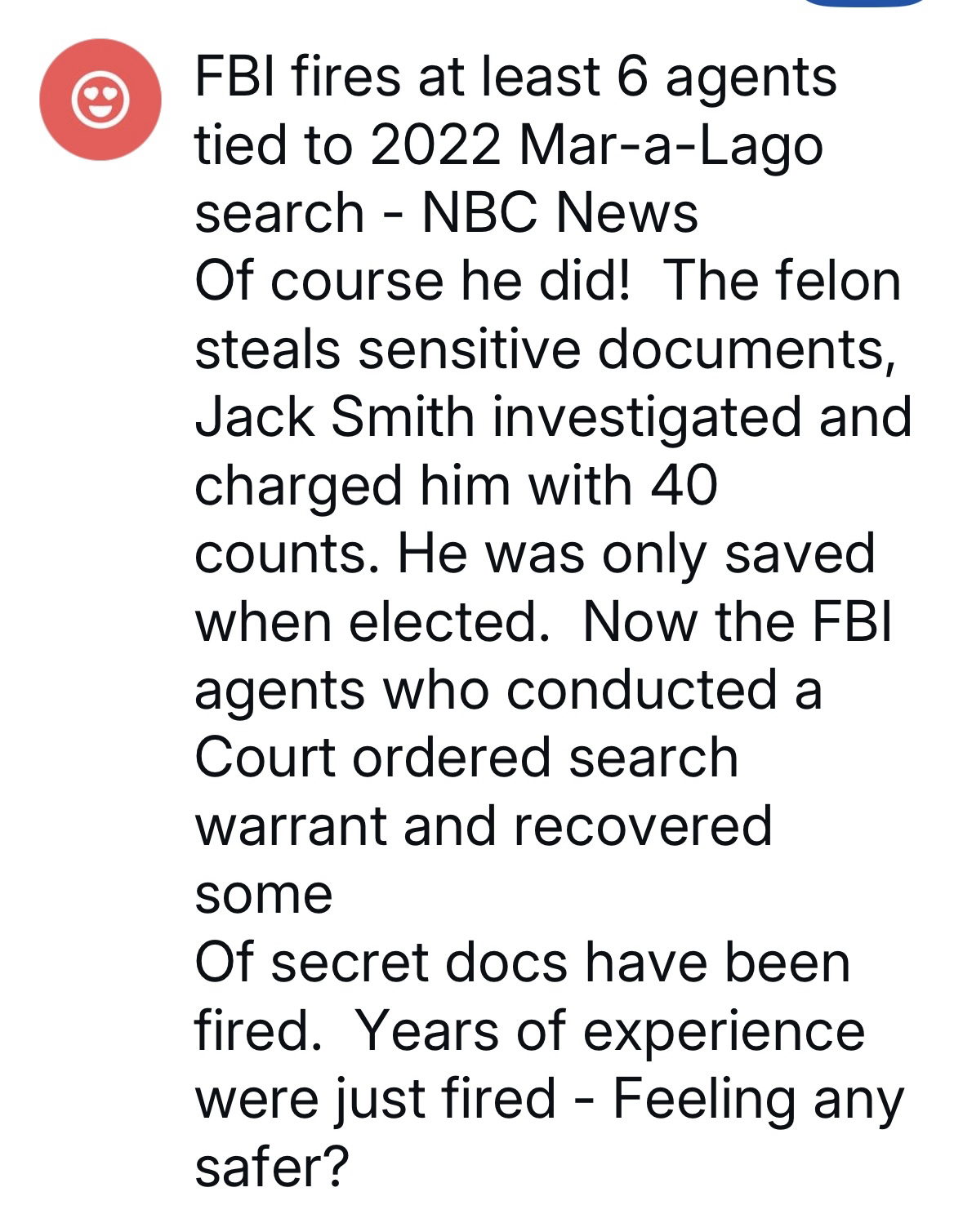
Task: Tap the words "The felon"
Action: [x=783, y=281]
